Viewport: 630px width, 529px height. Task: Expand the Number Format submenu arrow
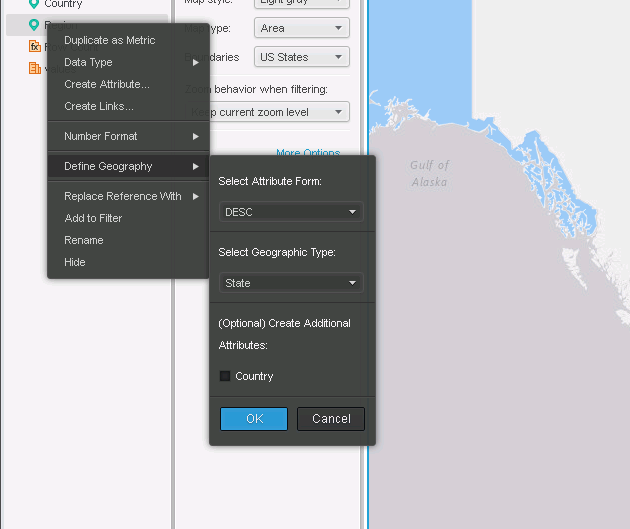[x=196, y=137]
